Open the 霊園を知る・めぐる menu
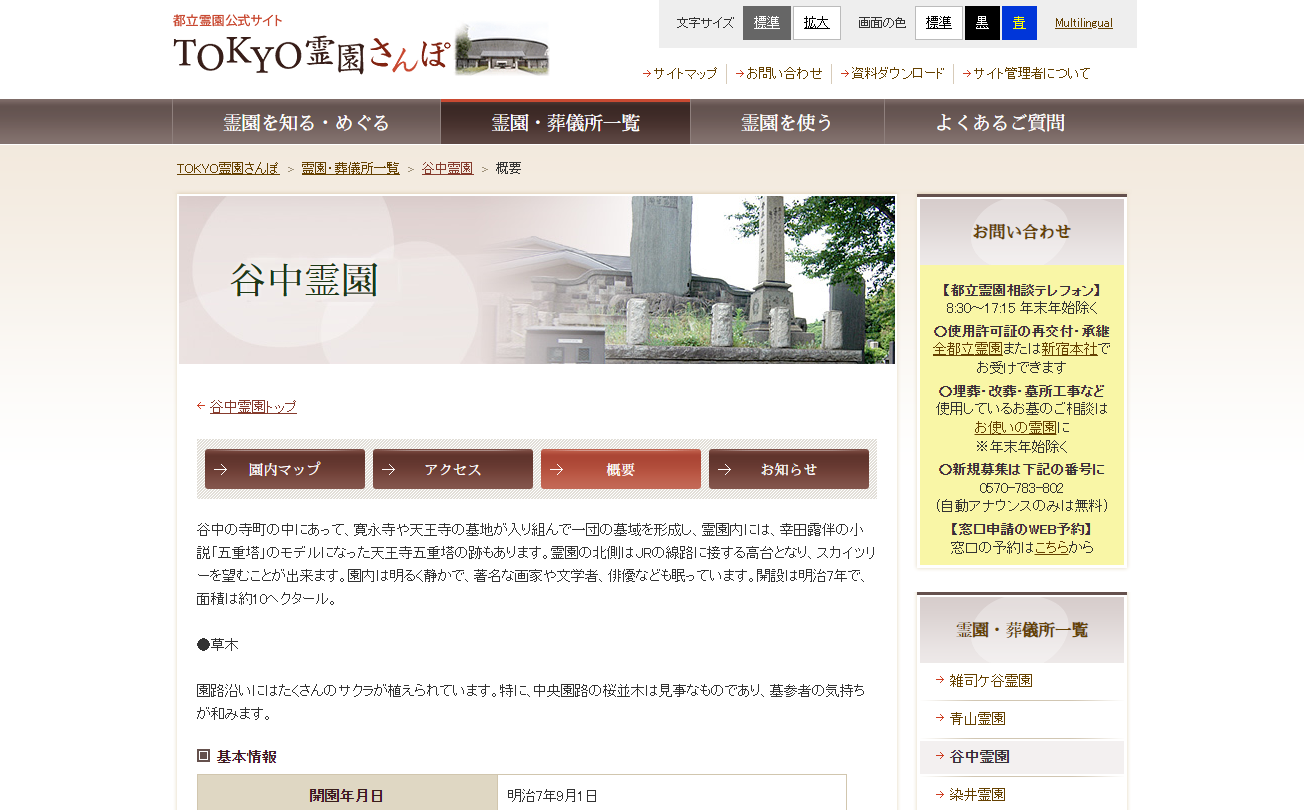The image size is (1304, 810). [x=306, y=123]
